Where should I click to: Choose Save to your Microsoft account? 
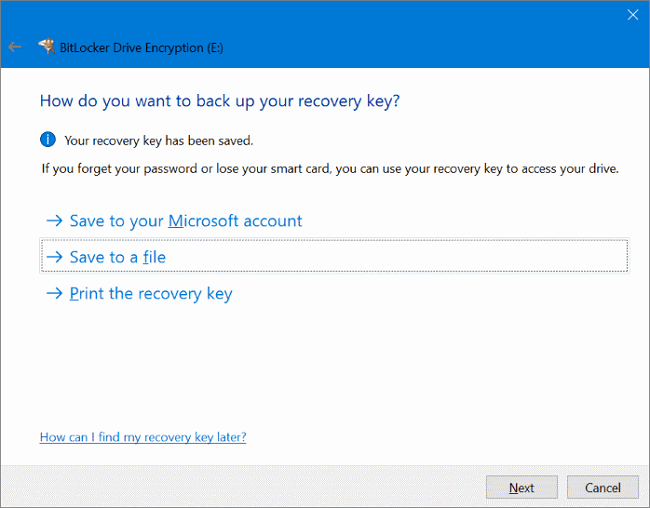pos(185,221)
